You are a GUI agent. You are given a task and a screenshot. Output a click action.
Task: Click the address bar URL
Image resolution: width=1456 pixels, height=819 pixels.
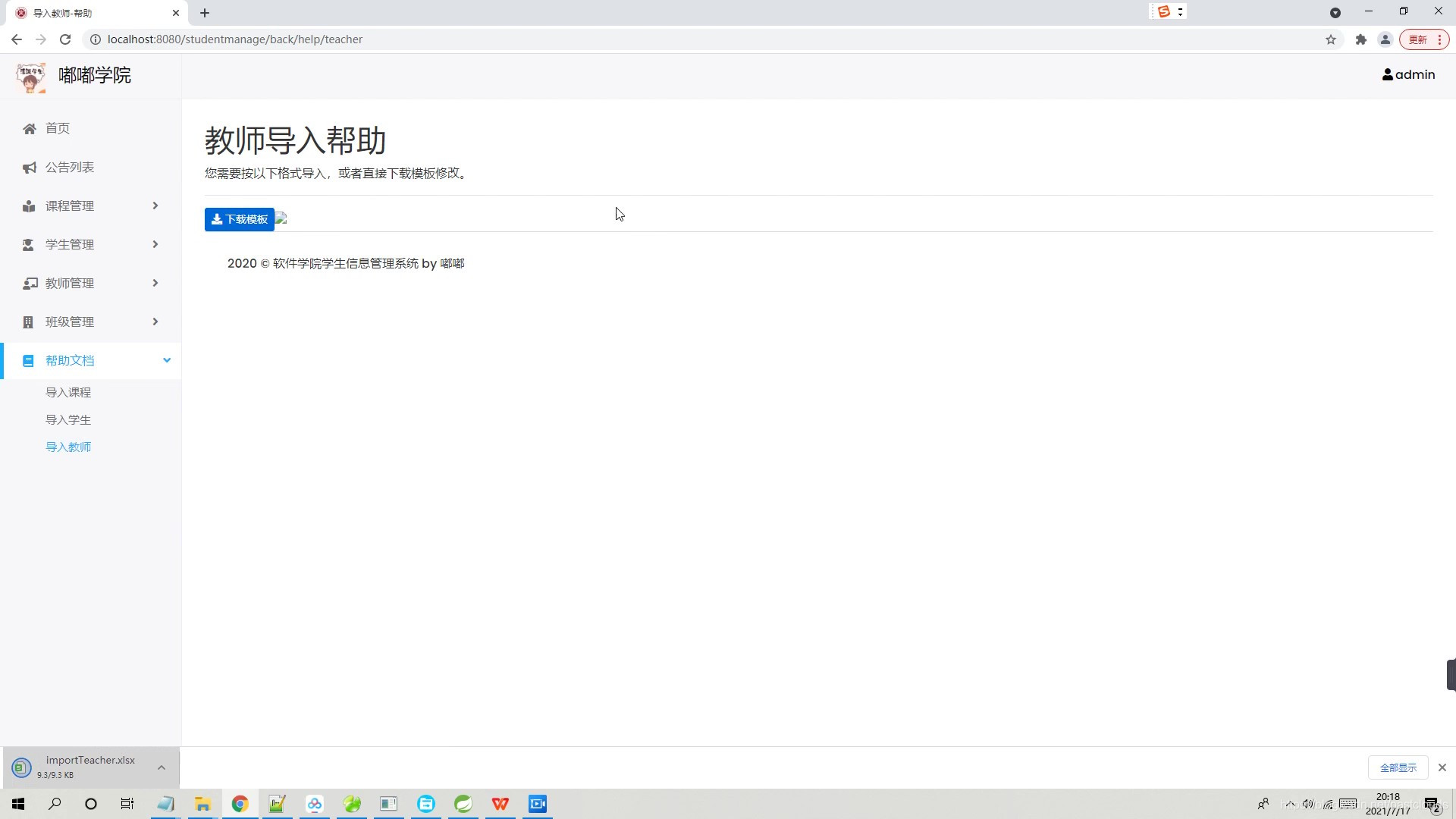pyautogui.click(x=235, y=39)
